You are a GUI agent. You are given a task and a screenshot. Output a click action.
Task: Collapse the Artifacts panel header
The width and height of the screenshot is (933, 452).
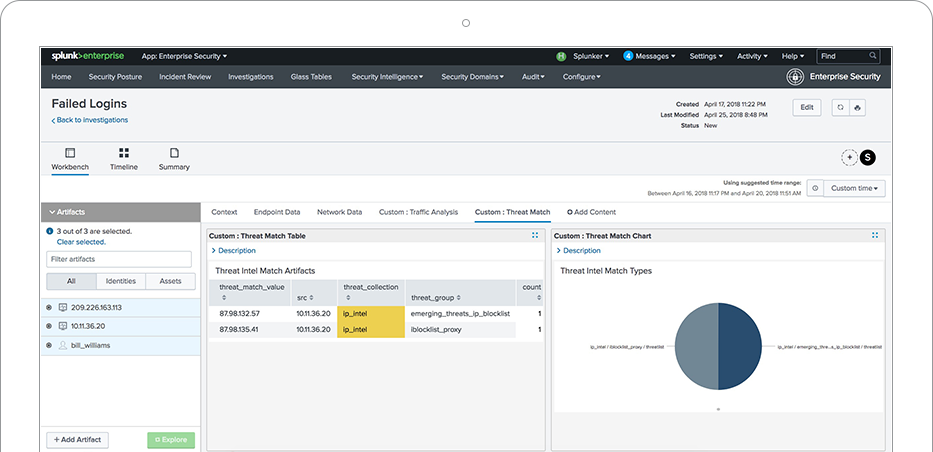pos(121,212)
